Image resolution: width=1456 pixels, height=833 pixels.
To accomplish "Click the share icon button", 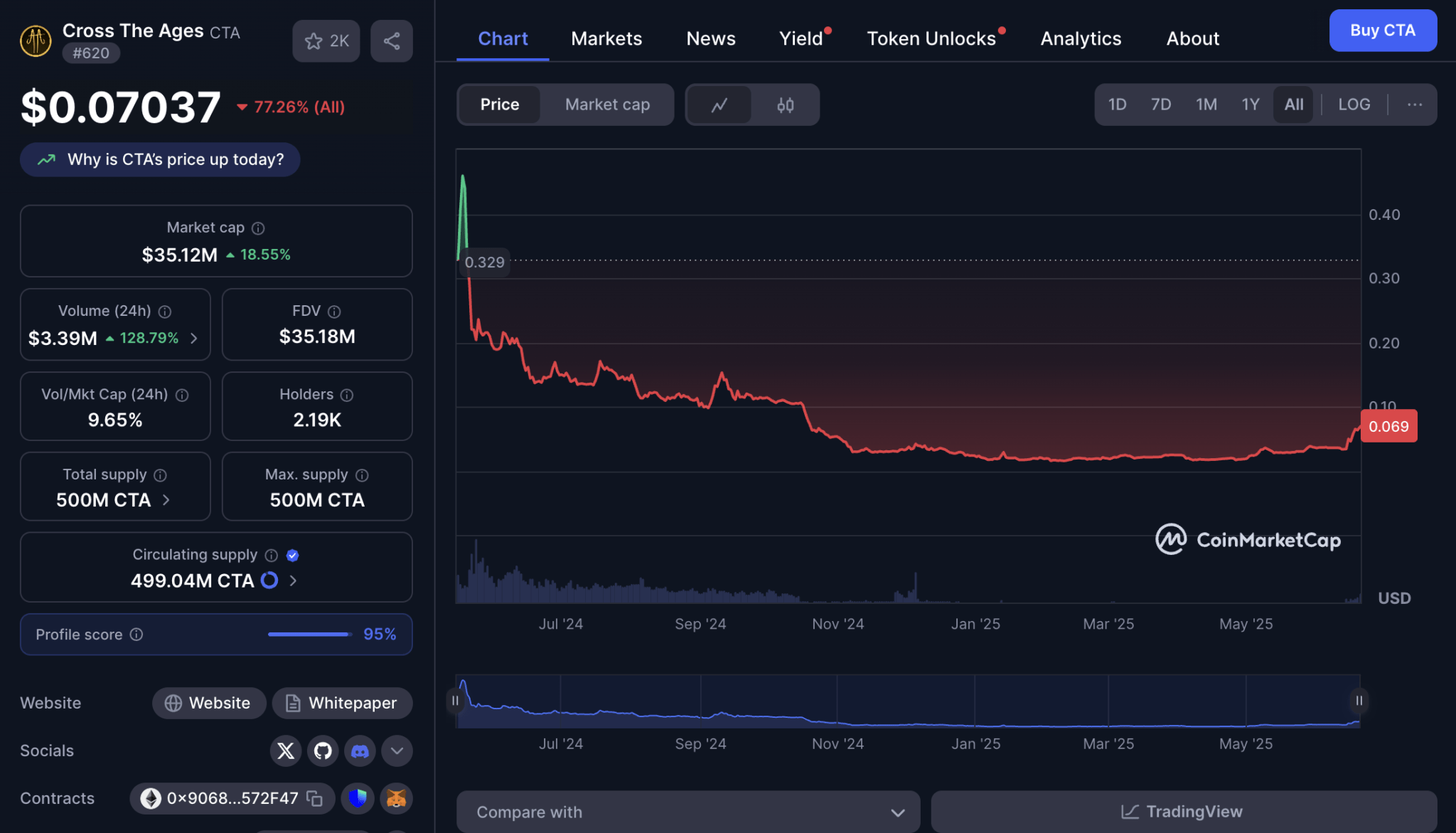I will tap(392, 41).
